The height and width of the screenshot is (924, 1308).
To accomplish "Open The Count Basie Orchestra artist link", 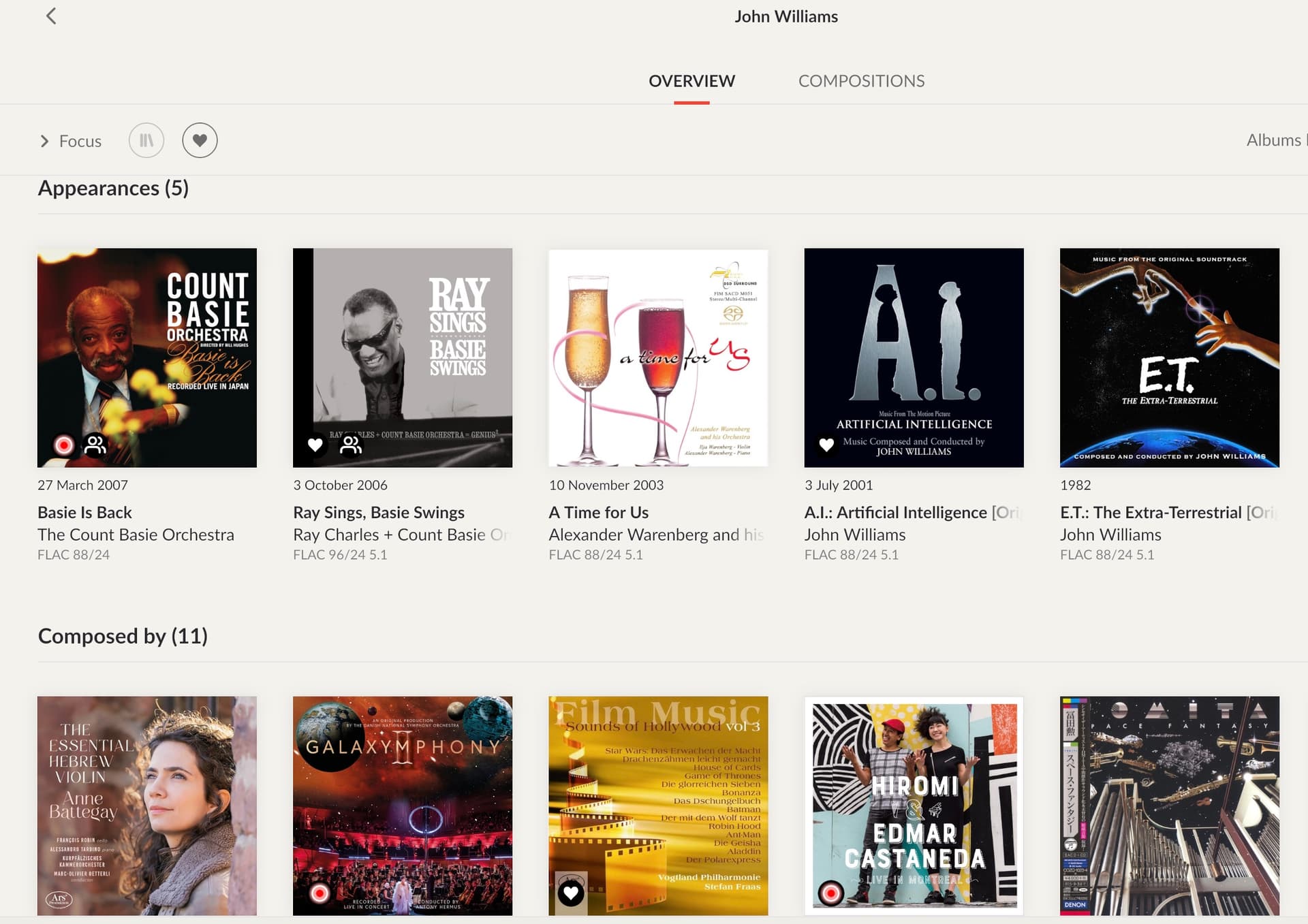I will (x=136, y=535).
